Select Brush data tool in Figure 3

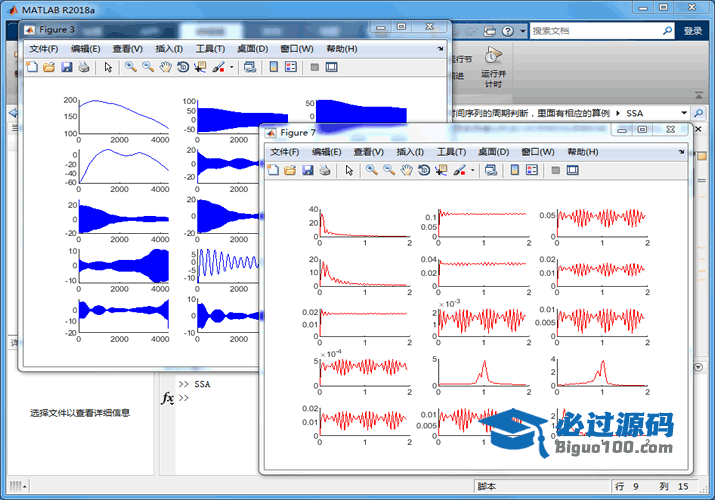point(218,67)
